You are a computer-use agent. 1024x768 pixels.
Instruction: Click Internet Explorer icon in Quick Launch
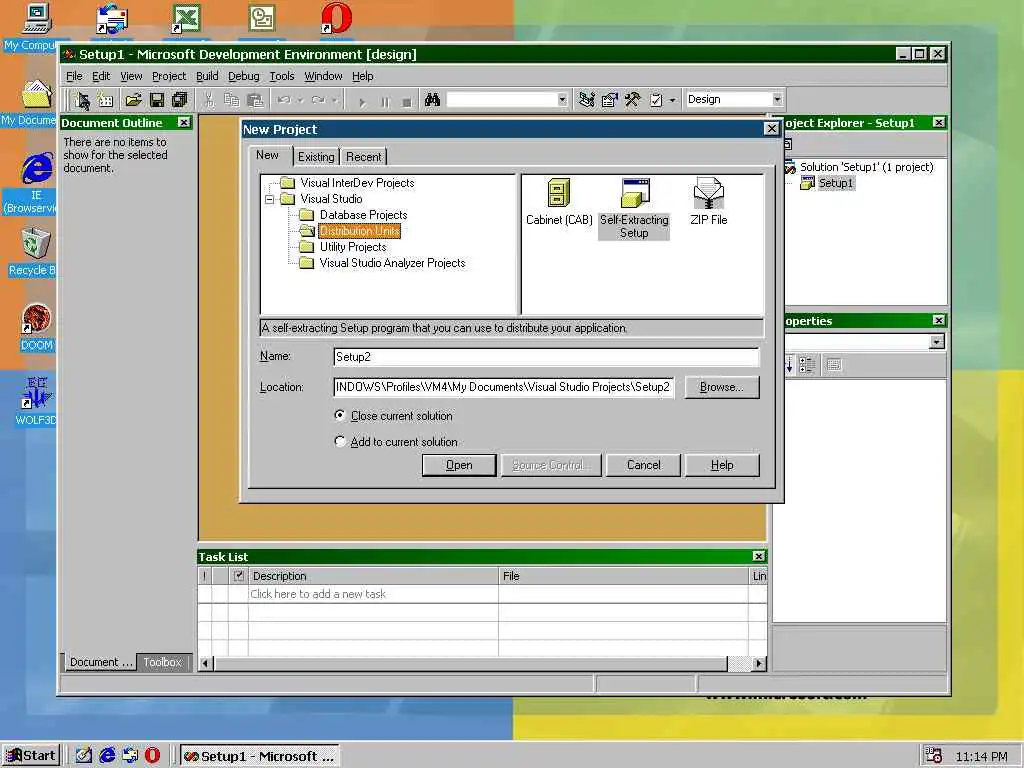tap(107, 756)
